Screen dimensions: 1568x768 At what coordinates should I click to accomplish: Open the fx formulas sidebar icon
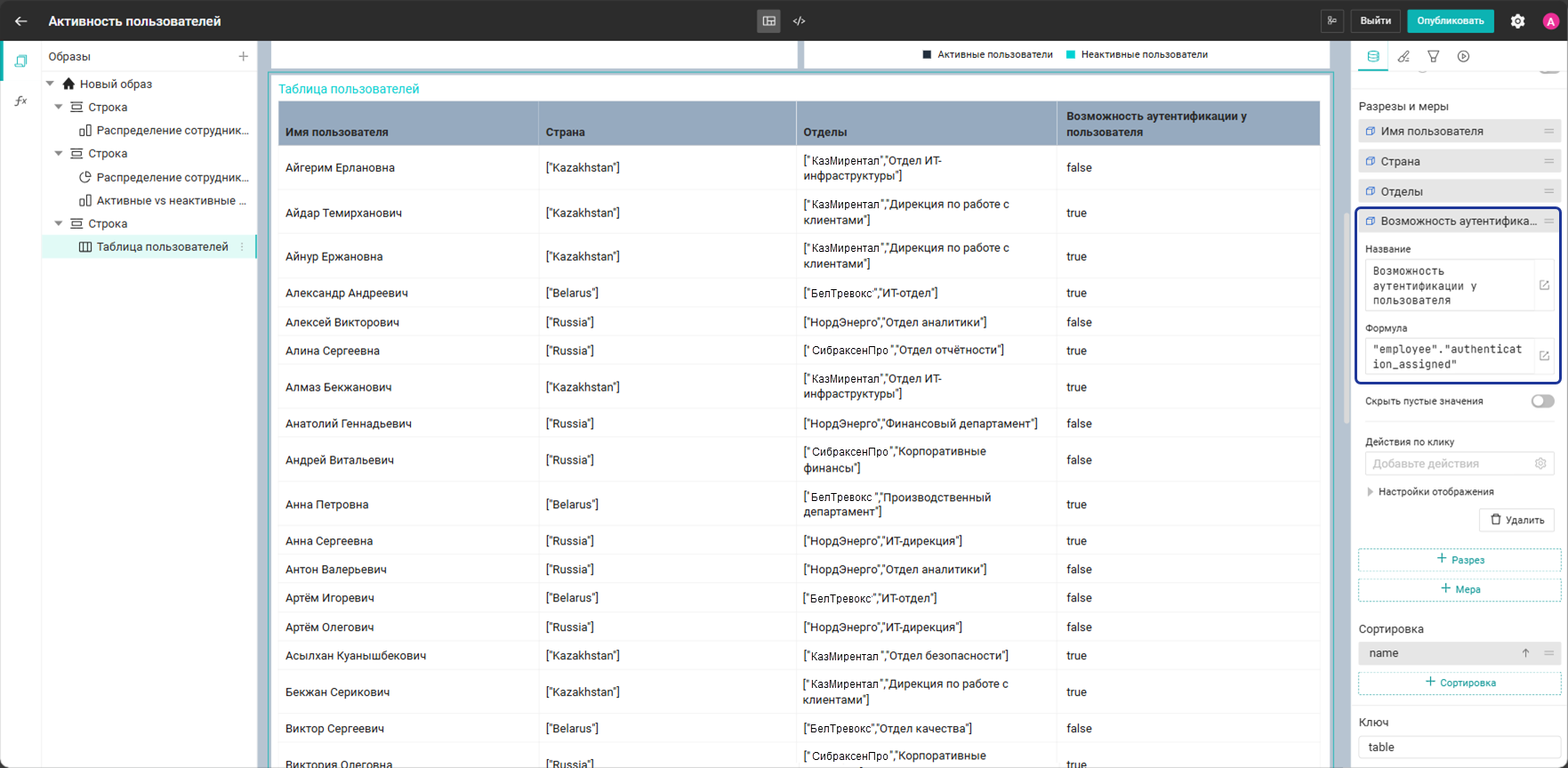click(20, 101)
